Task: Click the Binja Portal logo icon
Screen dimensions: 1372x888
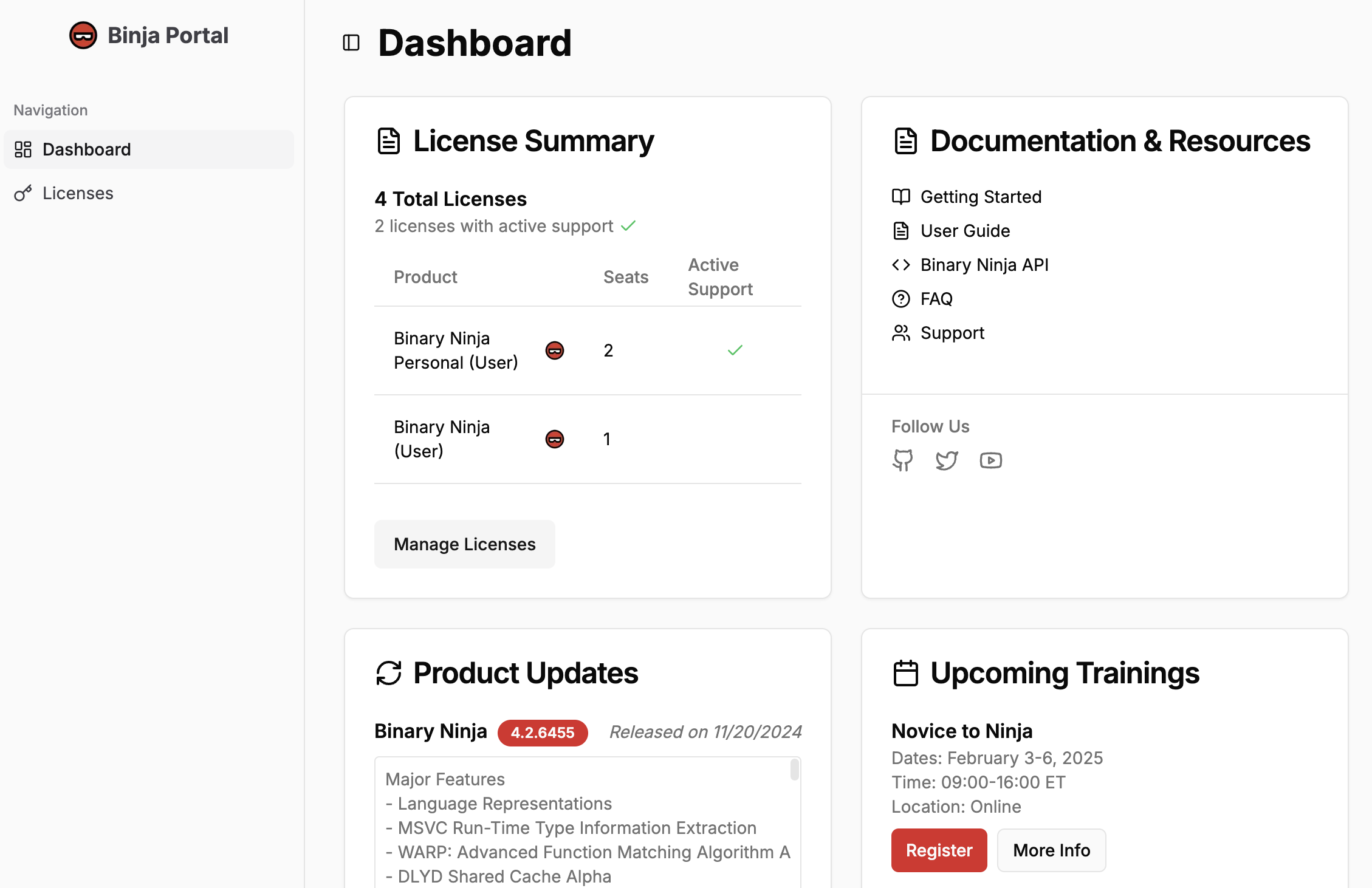Action: pos(83,35)
